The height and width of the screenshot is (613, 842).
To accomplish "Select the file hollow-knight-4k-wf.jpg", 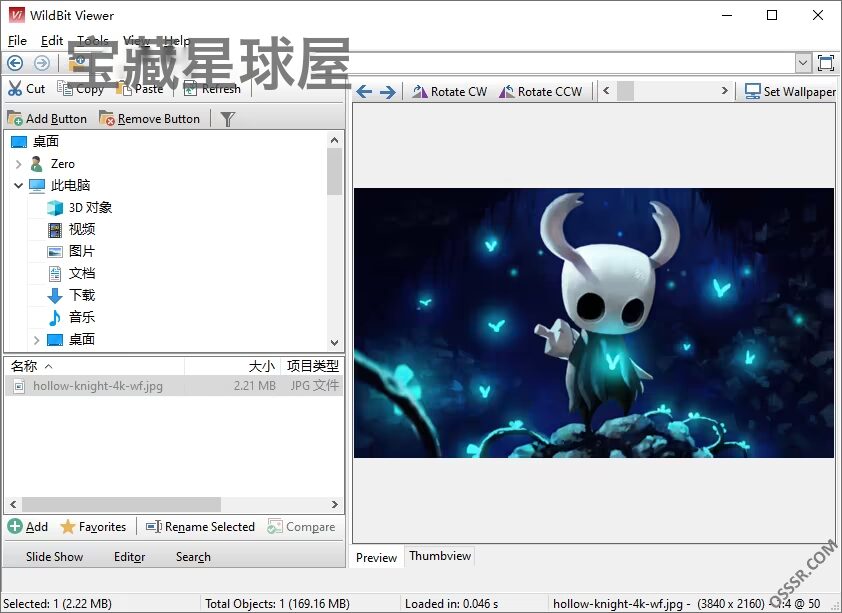I will (174, 386).
